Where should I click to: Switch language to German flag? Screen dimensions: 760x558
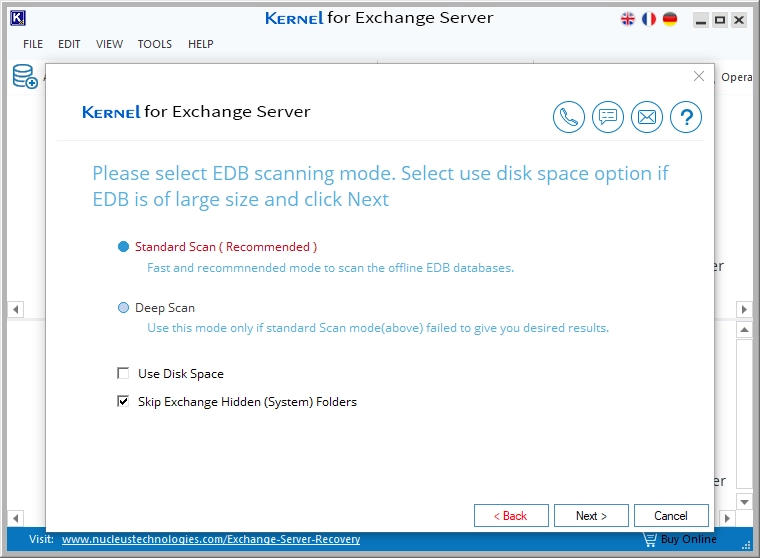coord(670,19)
